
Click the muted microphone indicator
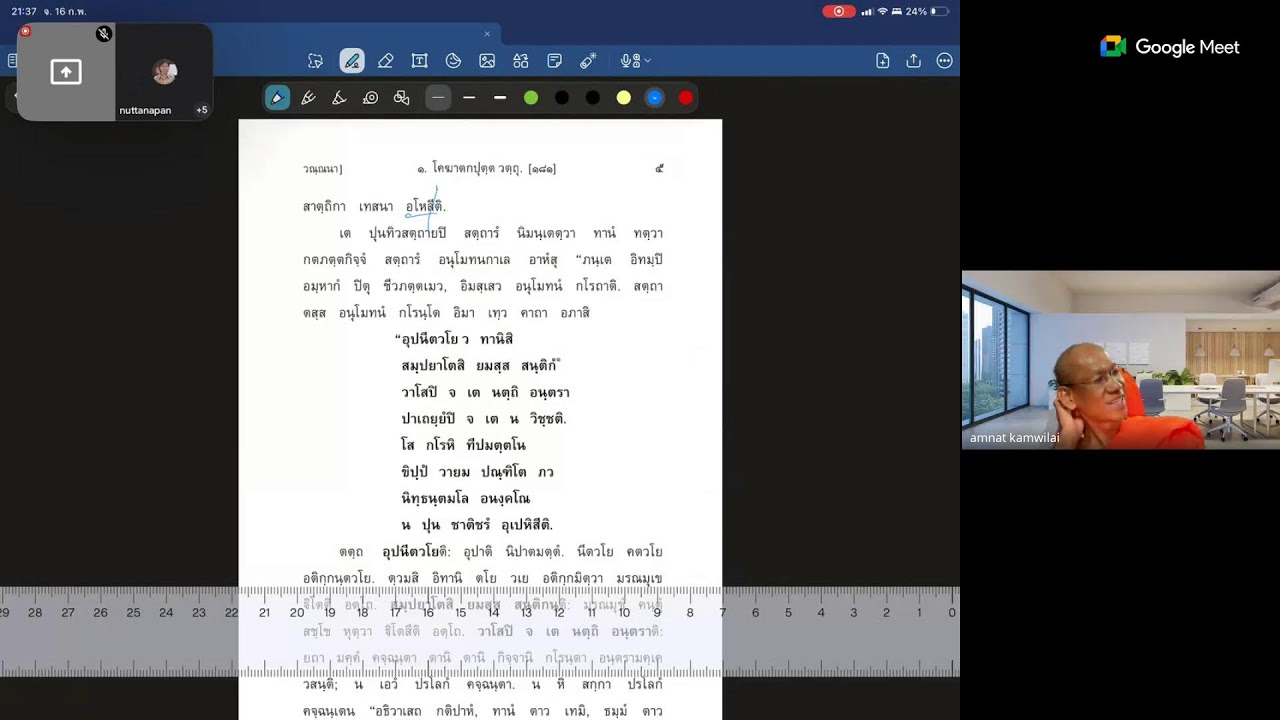[x=103, y=34]
